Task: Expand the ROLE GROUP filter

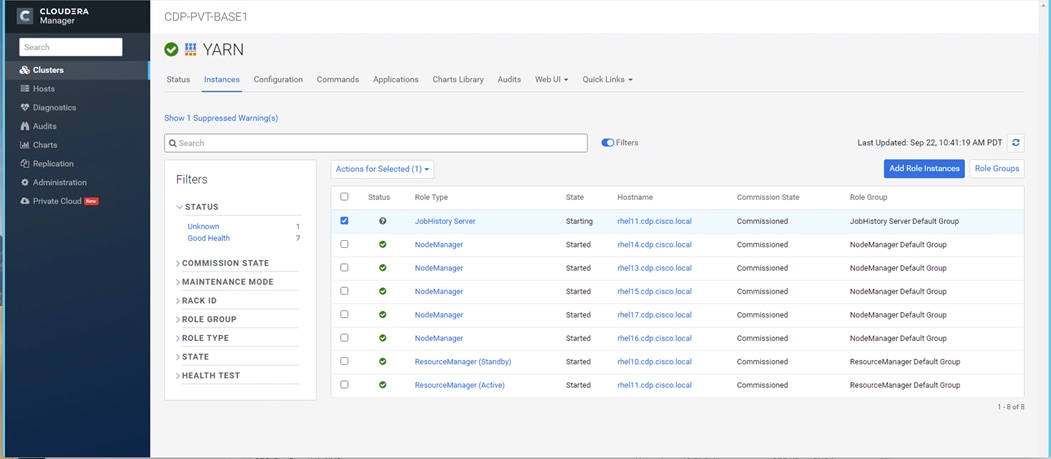Action: [x=206, y=320]
